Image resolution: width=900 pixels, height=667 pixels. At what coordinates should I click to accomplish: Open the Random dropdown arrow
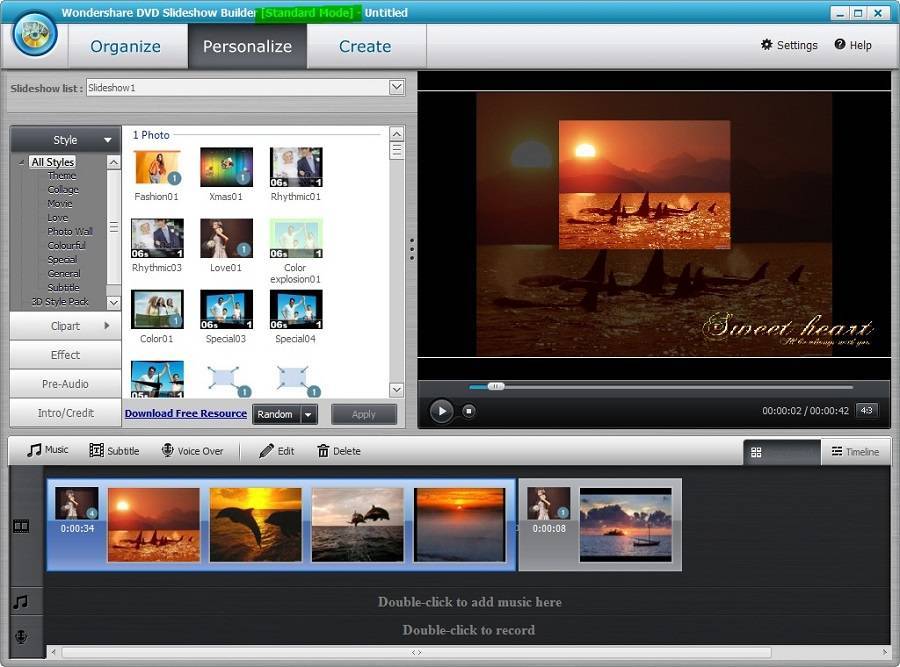tap(308, 415)
